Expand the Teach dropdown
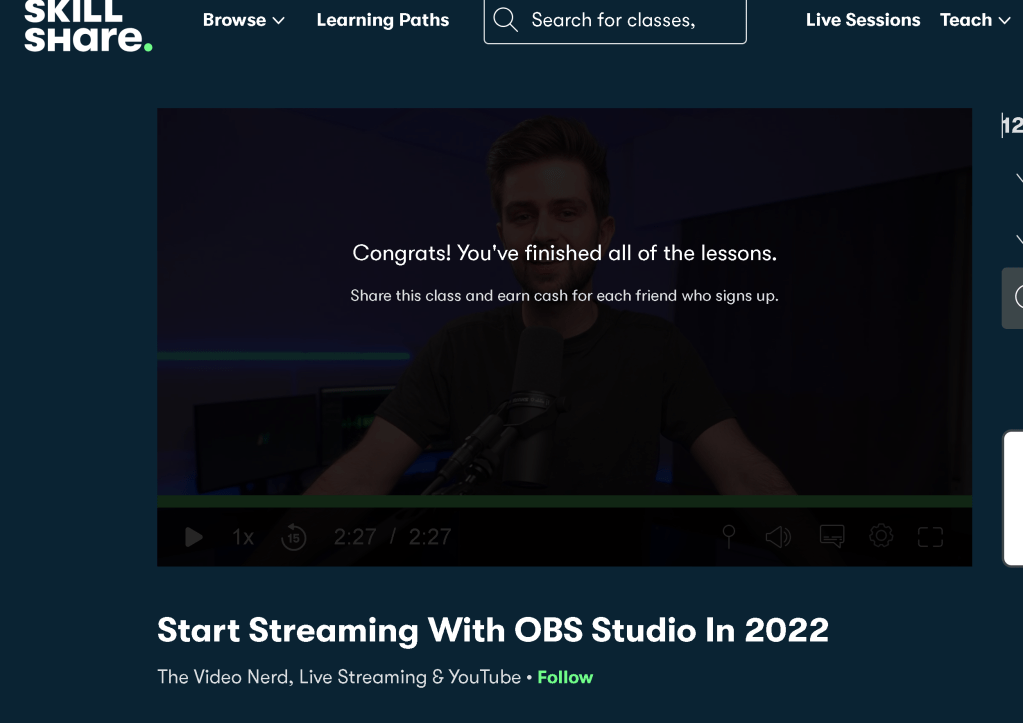 click(x=975, y=20)
